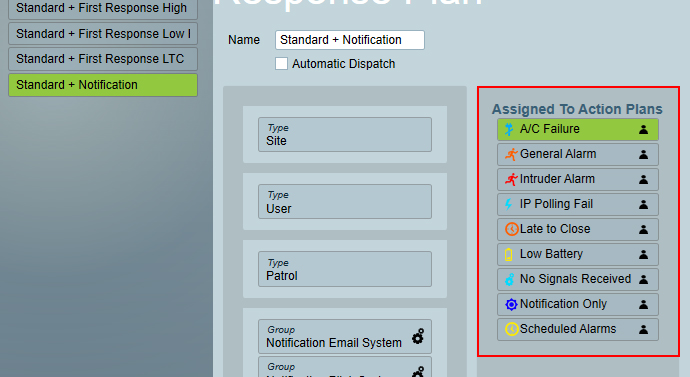690x377 pixels.
Task: Open the Scheduled Alarms action plan
Action: [x=578, y=329]
